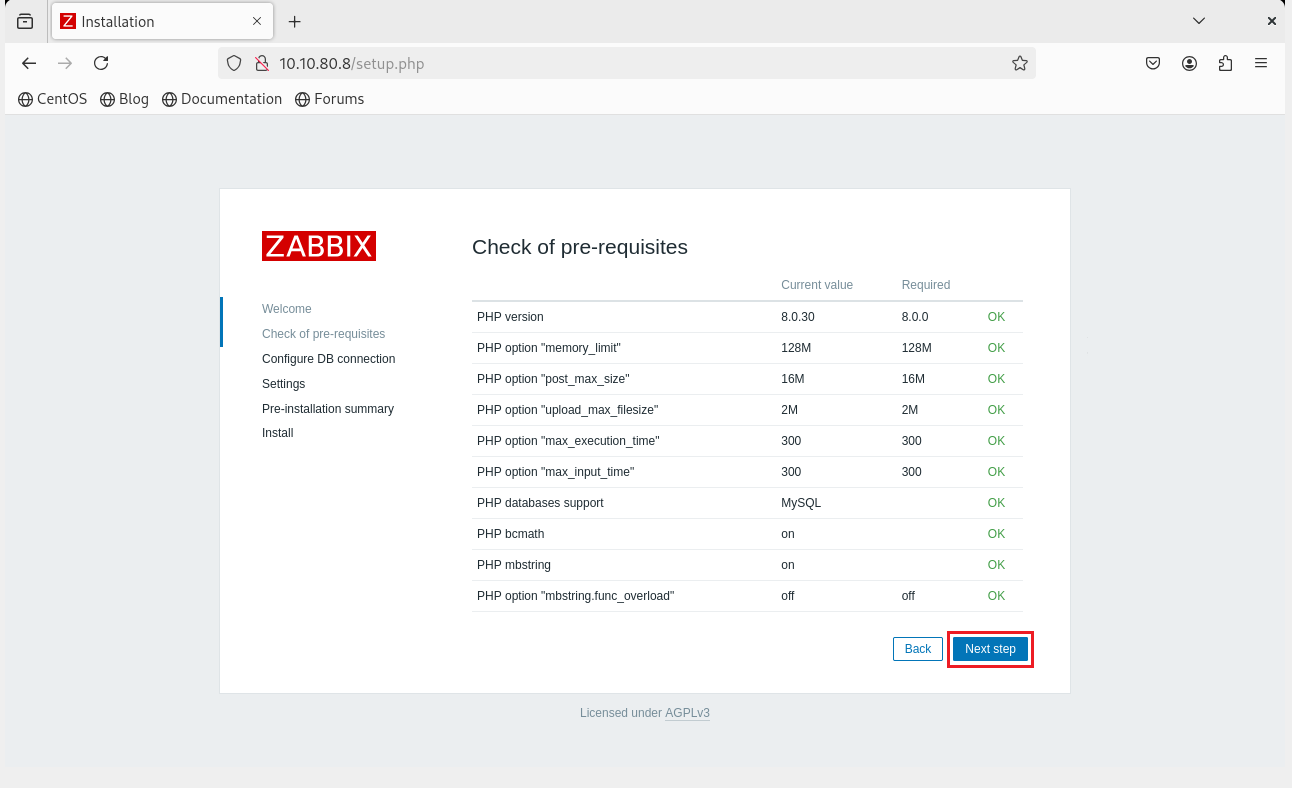Open the Pocket save icon
The width and height of the screenshot is (1292, 788).
click(x=1153, y=63)
